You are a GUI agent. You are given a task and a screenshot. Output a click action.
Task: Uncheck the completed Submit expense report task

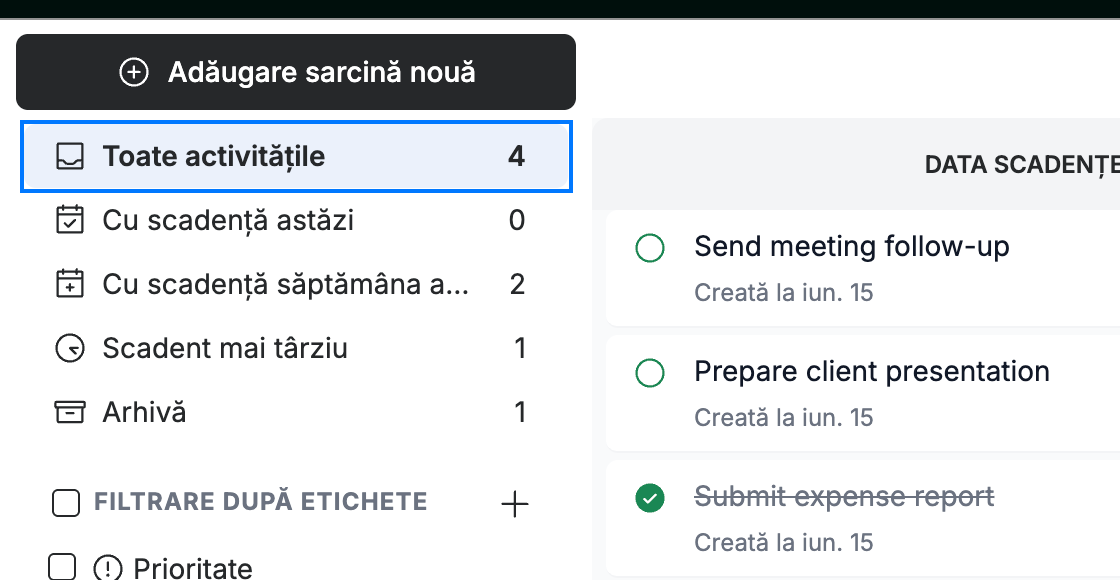coord(650,498)
